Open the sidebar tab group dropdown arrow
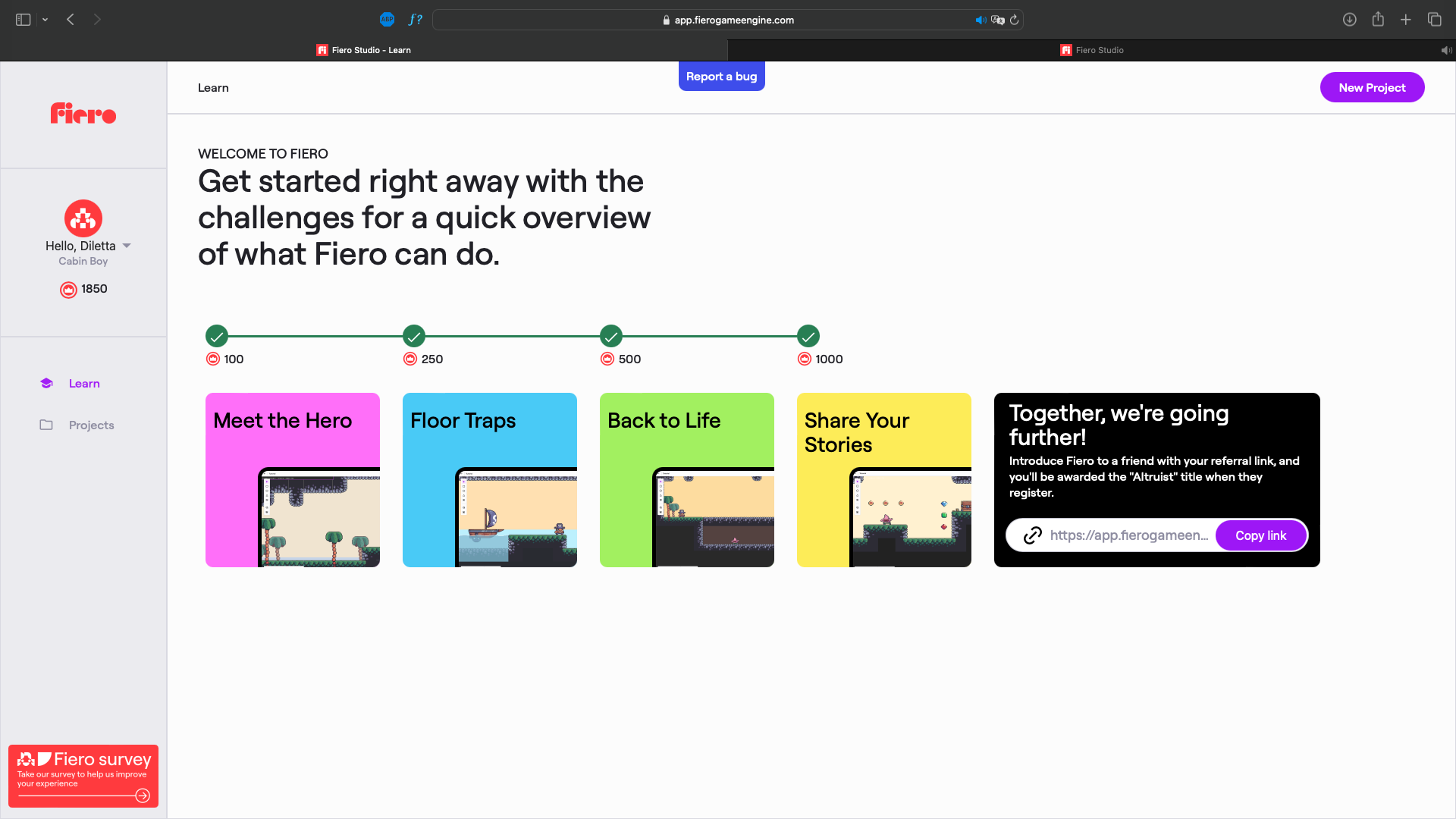The image size is (1456, 819). [45, 20]
